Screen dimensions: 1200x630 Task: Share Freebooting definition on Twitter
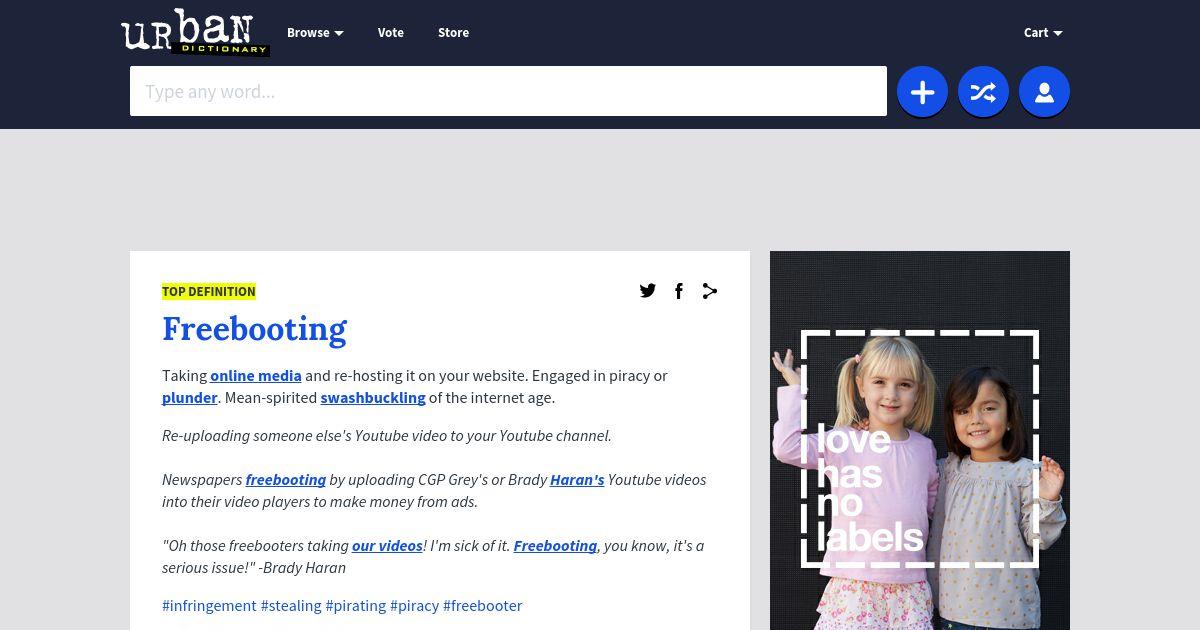click(648, 291)
